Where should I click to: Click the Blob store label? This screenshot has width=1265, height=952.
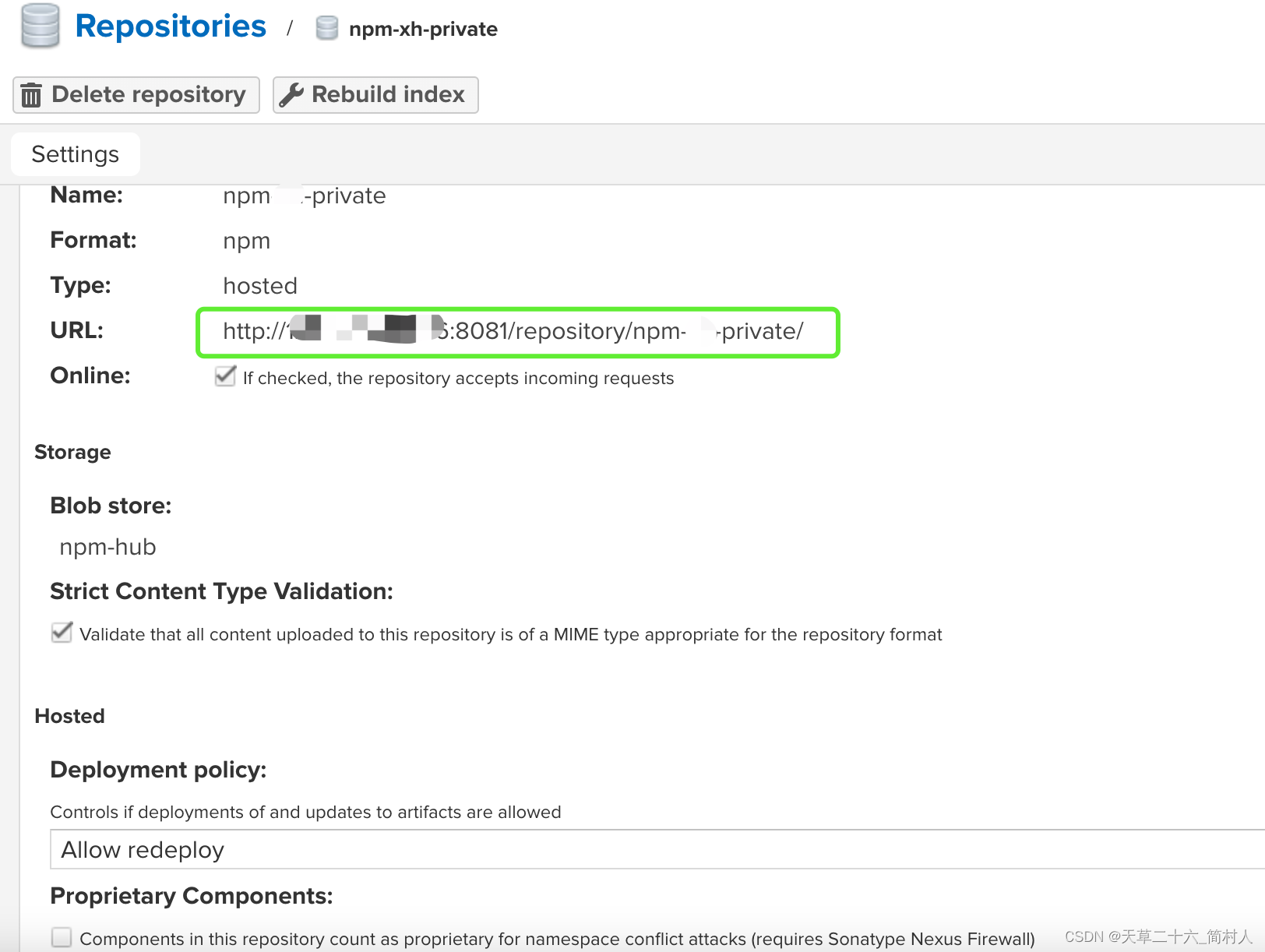point(111,506)
